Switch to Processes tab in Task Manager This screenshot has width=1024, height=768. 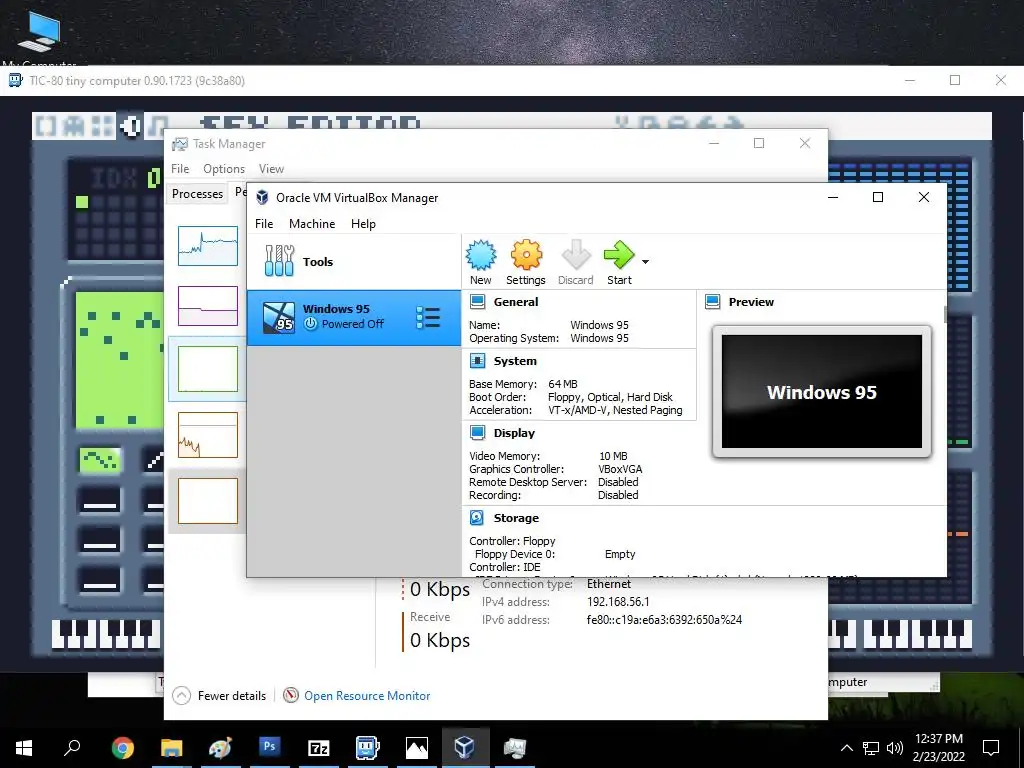197,193
